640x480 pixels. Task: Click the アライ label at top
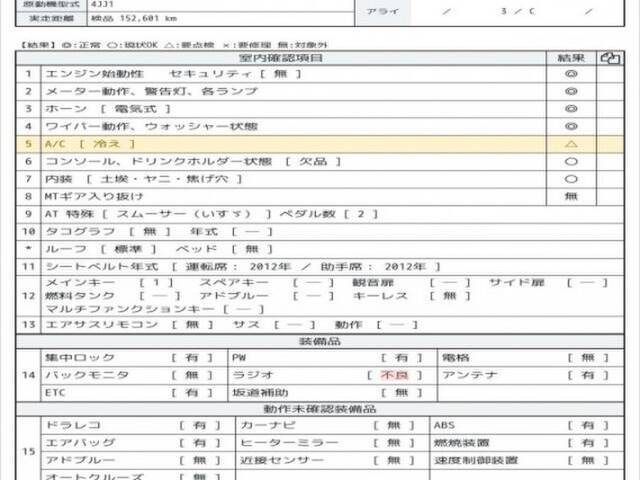tap(382, 11)
